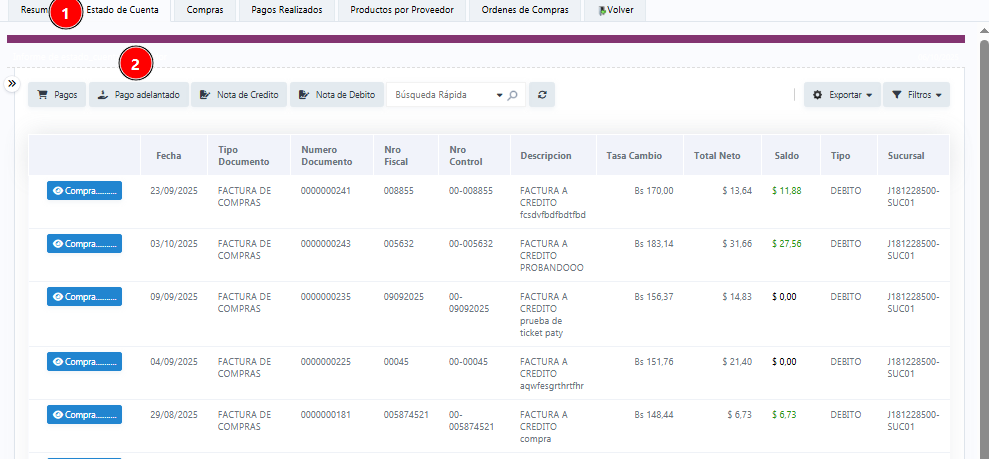Sort by the Fecha column header
This screenshot has height=459, width=989.
click(x=169, y=156)
